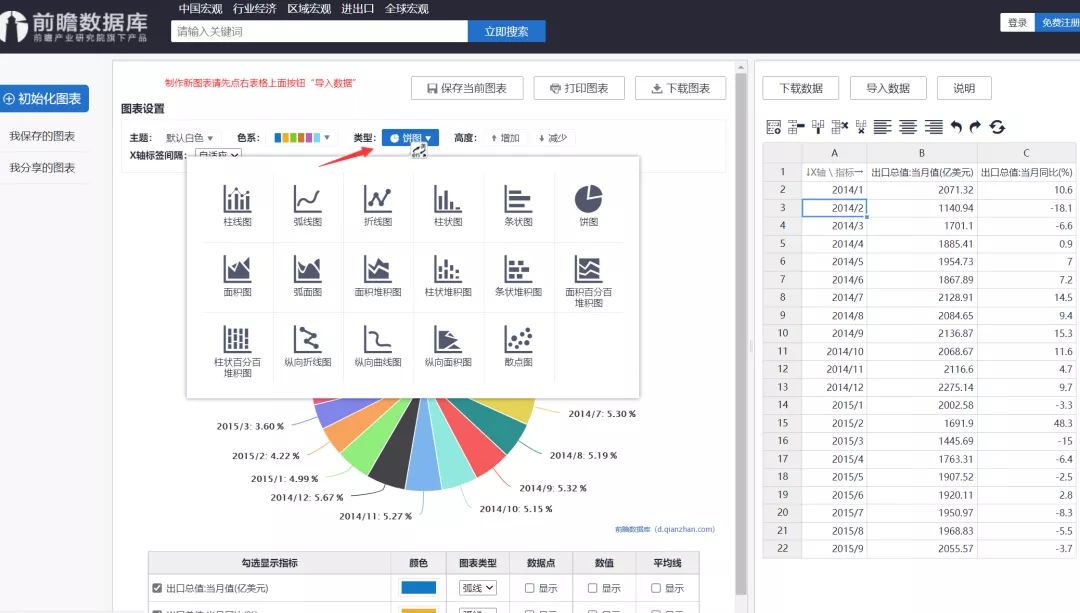Viewport: 1080px width, 613px height.
Task: Click the 保存当前图表 button
Action: 467,88
